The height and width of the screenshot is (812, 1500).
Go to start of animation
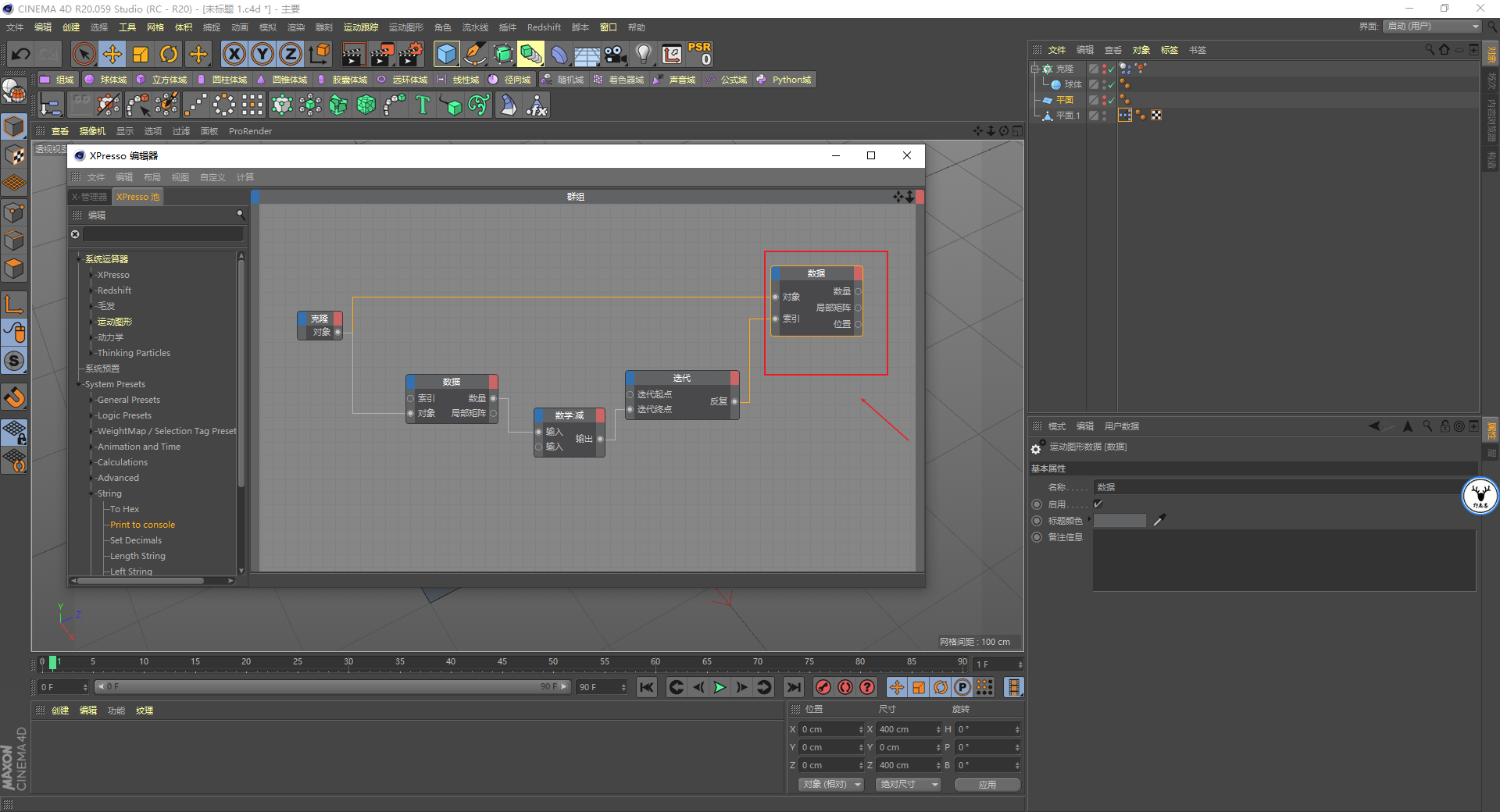point(646,687)
